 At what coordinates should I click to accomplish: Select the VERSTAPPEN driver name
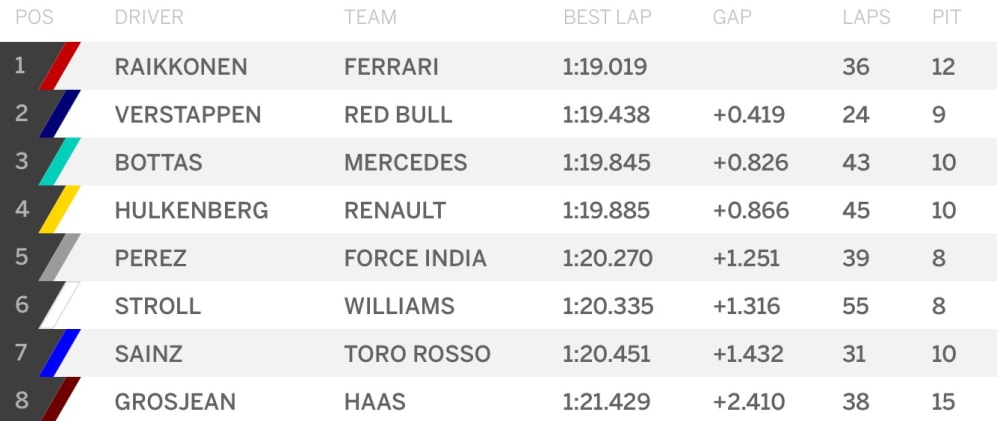point(188,115)
